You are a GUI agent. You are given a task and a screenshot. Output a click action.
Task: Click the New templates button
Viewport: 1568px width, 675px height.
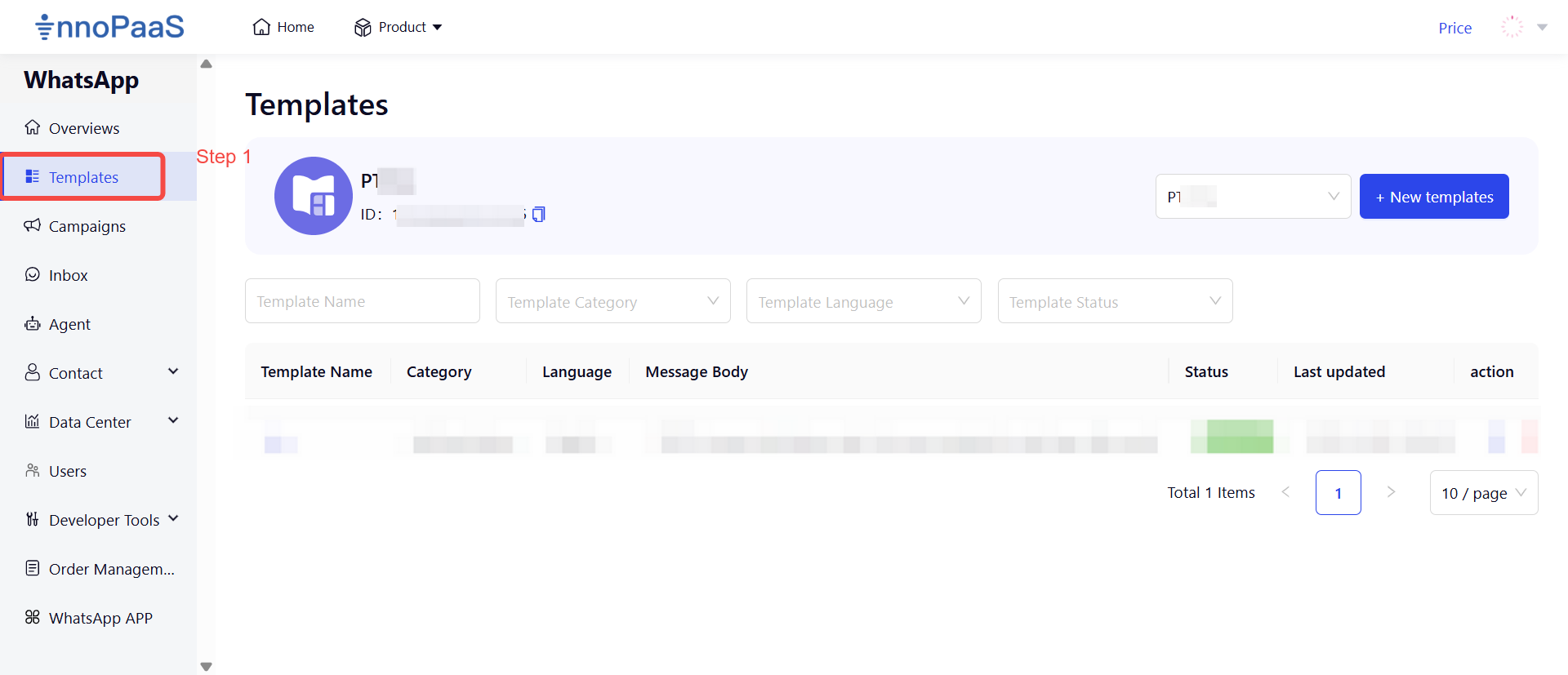1434,196
